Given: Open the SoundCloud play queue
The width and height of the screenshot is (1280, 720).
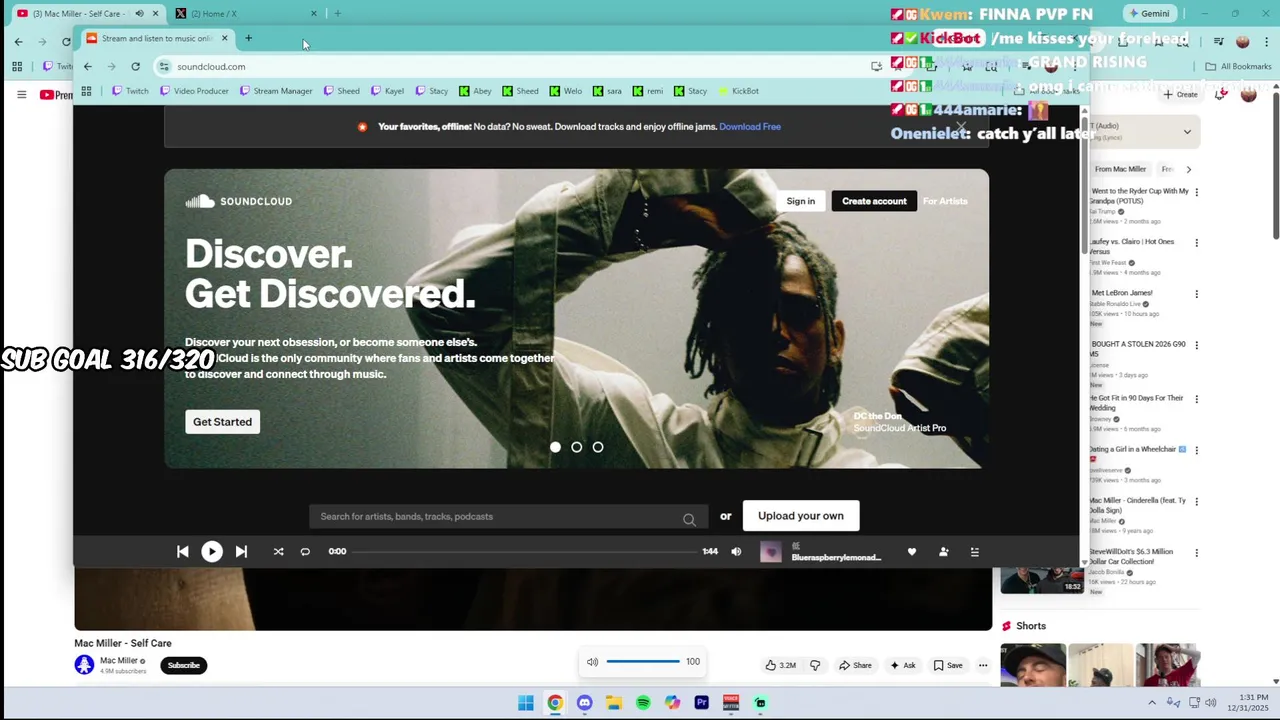Looking at the screenshot, I should coord(974,551).
